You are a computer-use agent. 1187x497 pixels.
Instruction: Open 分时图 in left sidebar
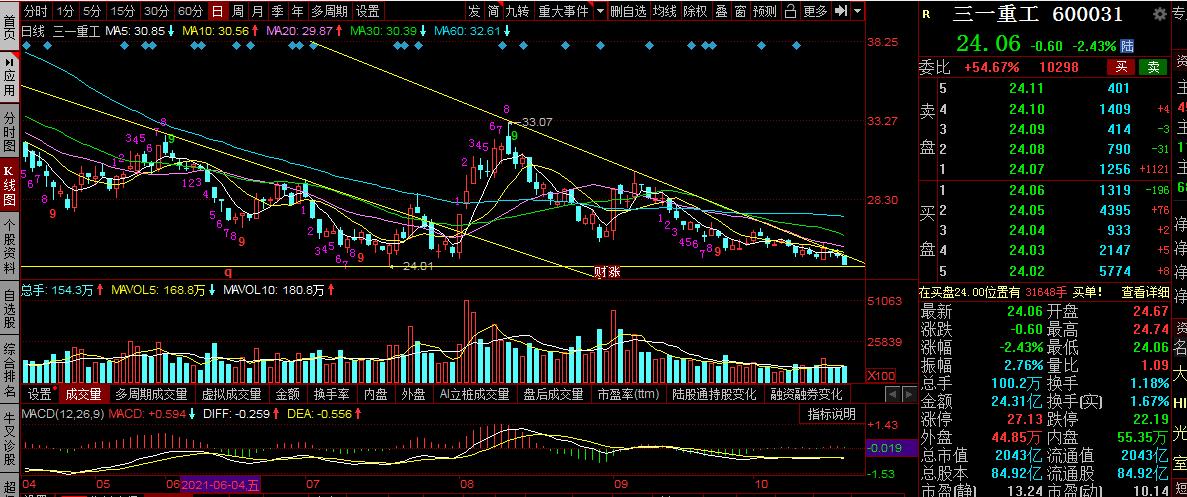coord(10,131)
